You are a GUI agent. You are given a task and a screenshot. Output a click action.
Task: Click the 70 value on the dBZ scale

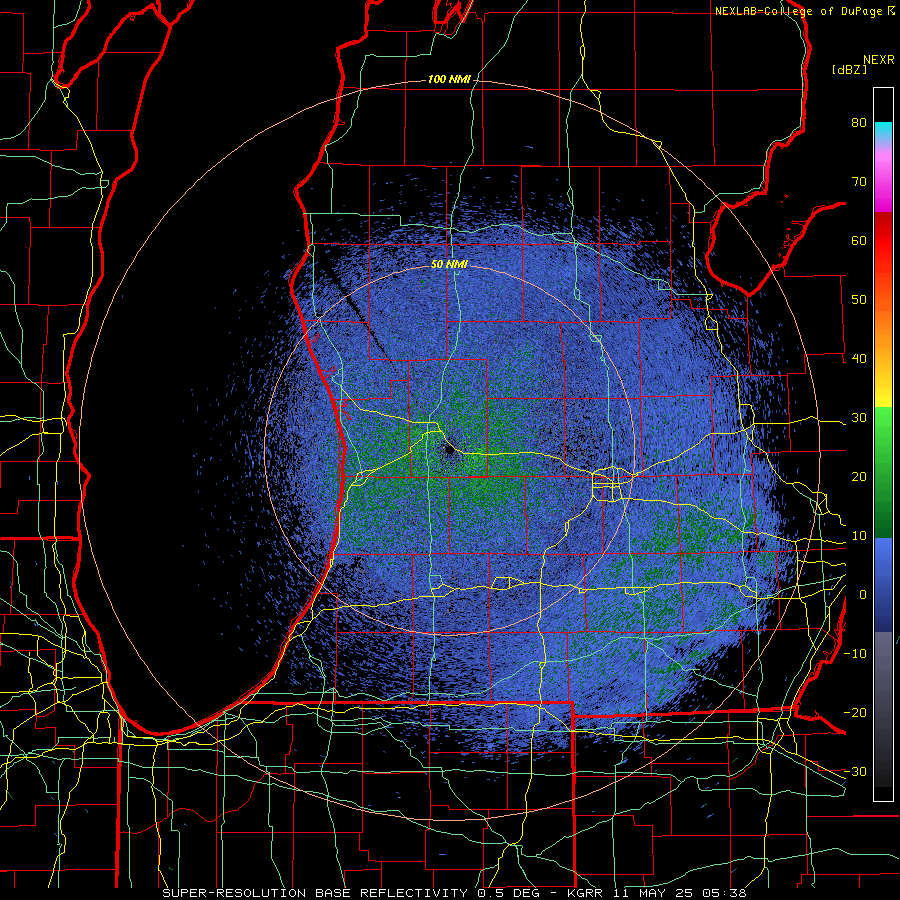pyautogui.click(x=859, y=182)
